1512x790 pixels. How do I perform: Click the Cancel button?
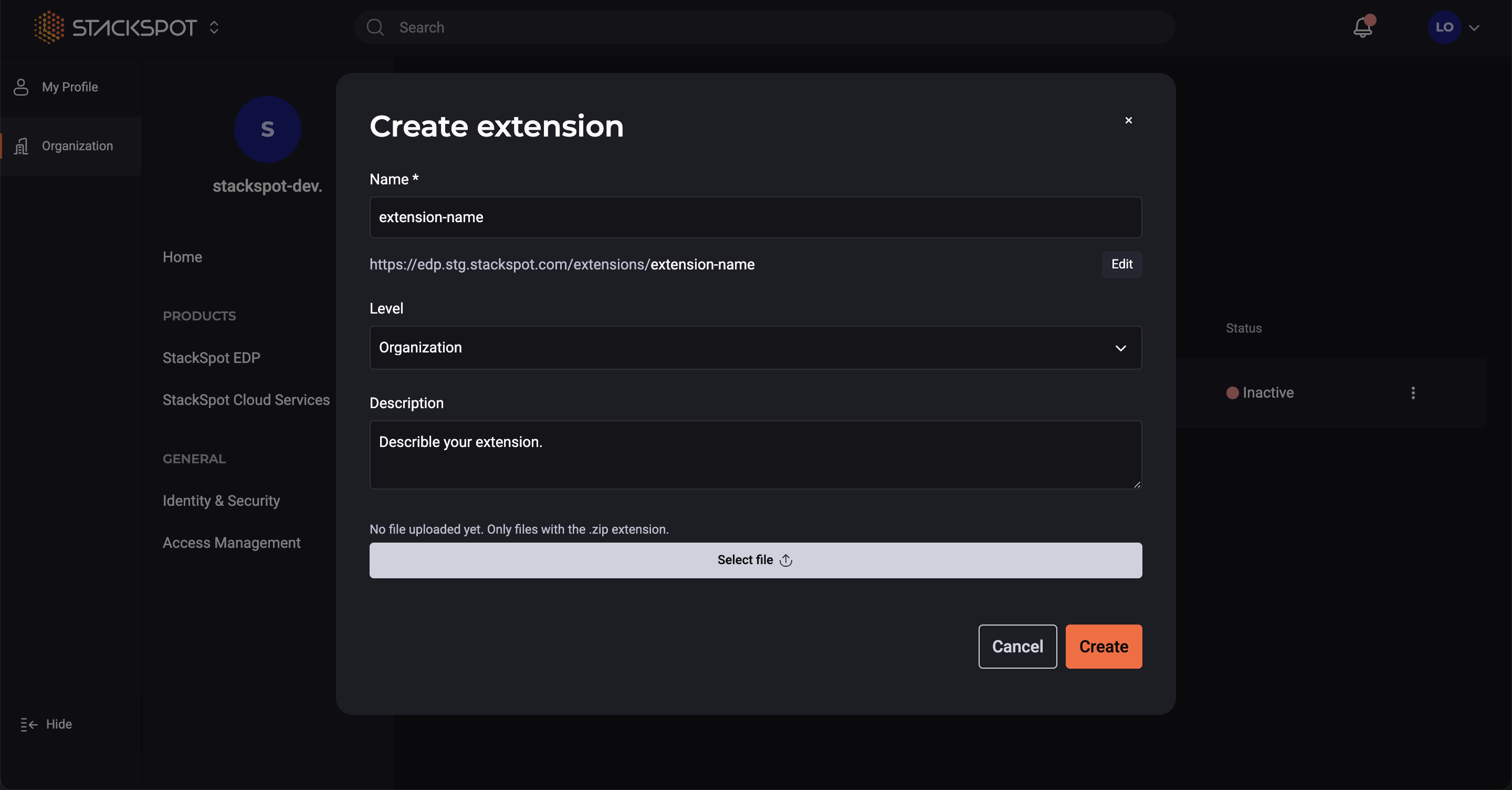tap(1017, 646)
